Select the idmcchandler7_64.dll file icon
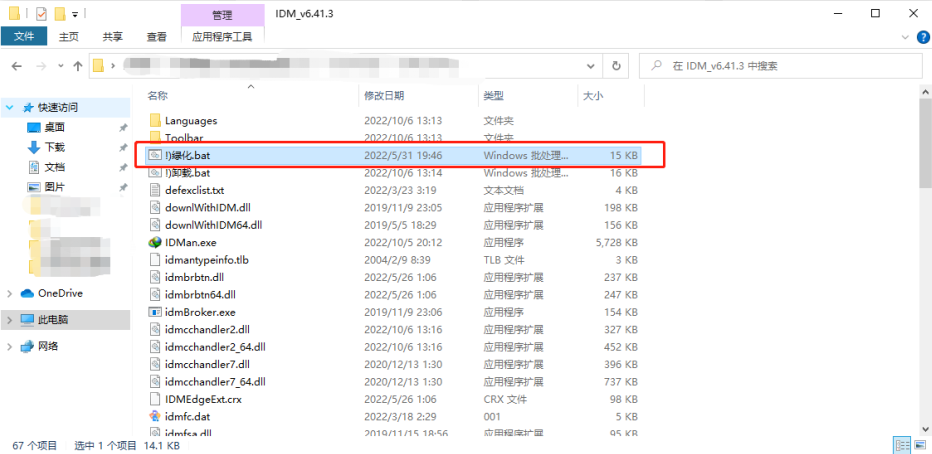Screen dimensions: 932x454 pyautogui.click(x=155, y=382)
